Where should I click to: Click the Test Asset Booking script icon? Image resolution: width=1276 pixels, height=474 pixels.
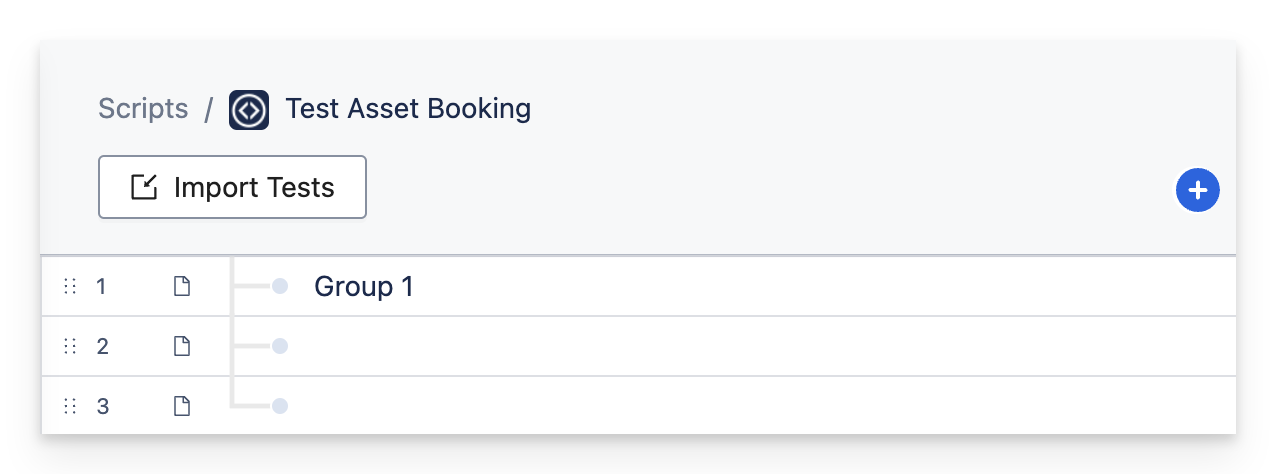248,109
